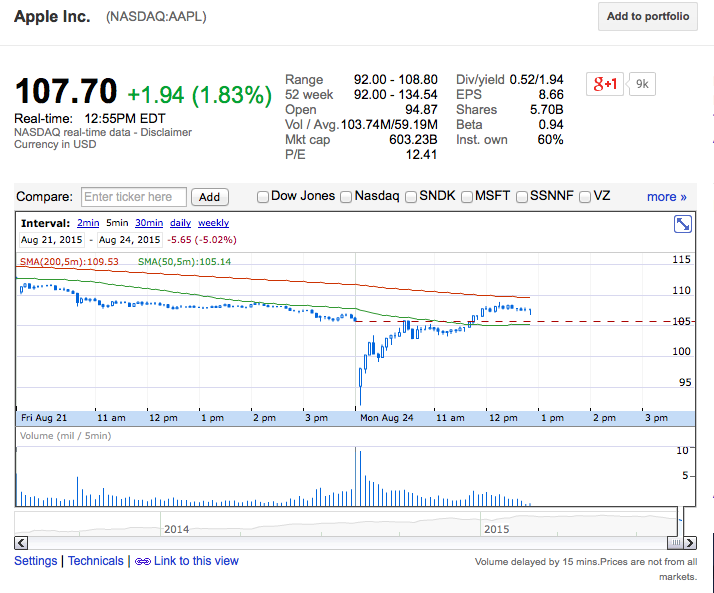
Task: Enable the MSFT comparison checkbox
Action: (x=467, y=197)
